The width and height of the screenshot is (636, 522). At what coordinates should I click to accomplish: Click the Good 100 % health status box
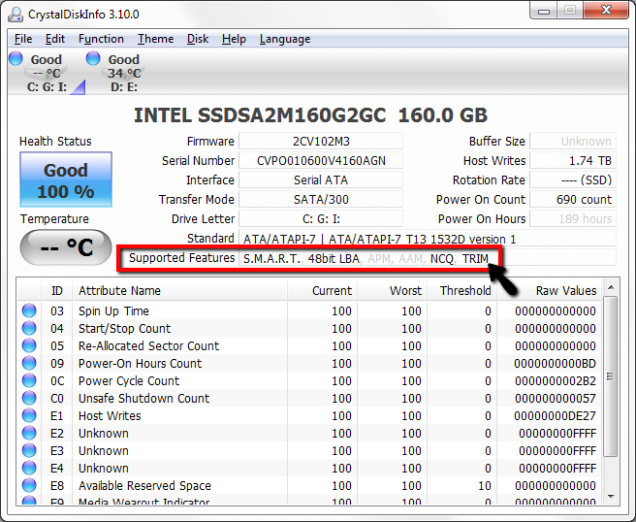66,180
